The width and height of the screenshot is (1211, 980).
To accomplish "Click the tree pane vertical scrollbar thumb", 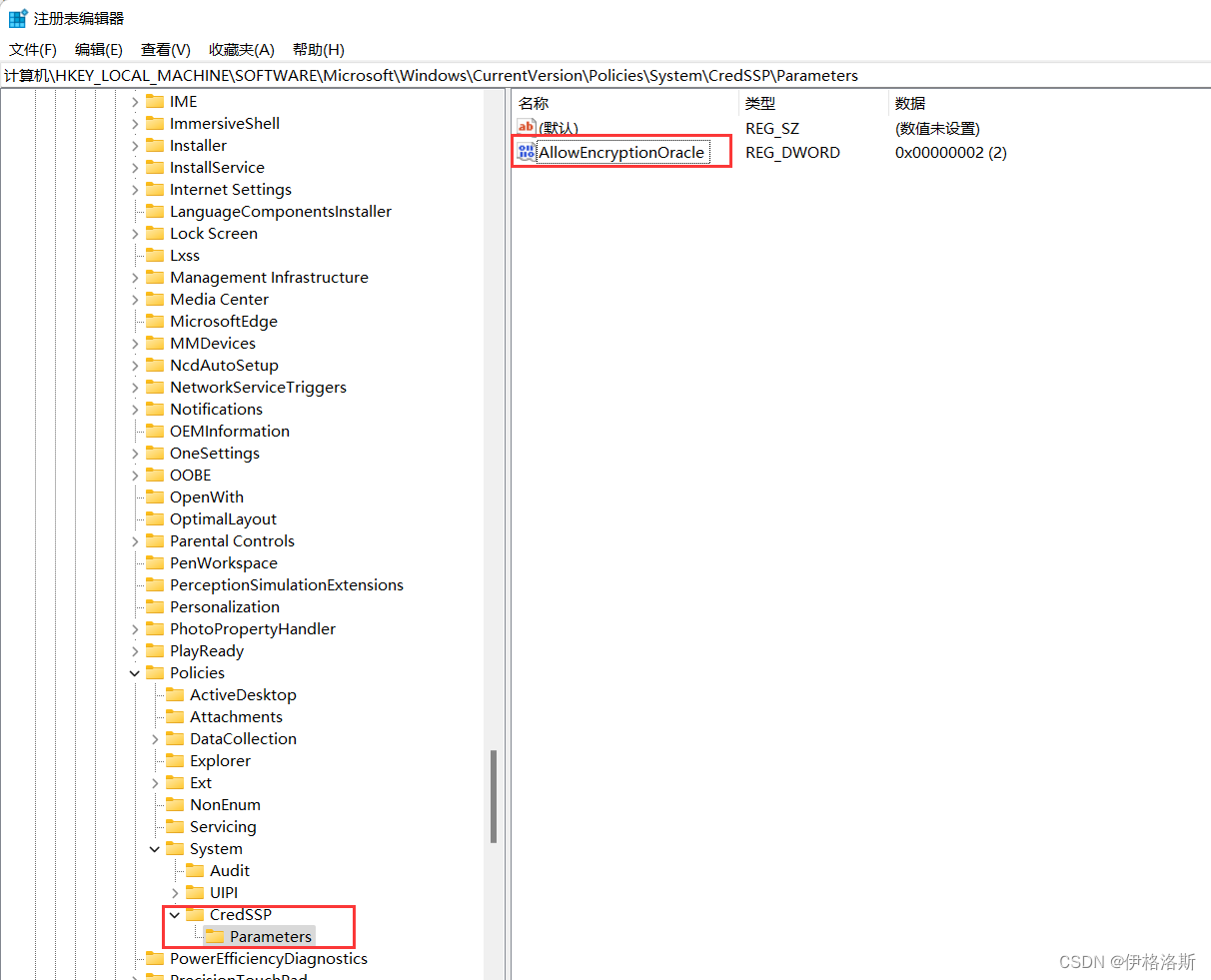I will click(494, 796).
